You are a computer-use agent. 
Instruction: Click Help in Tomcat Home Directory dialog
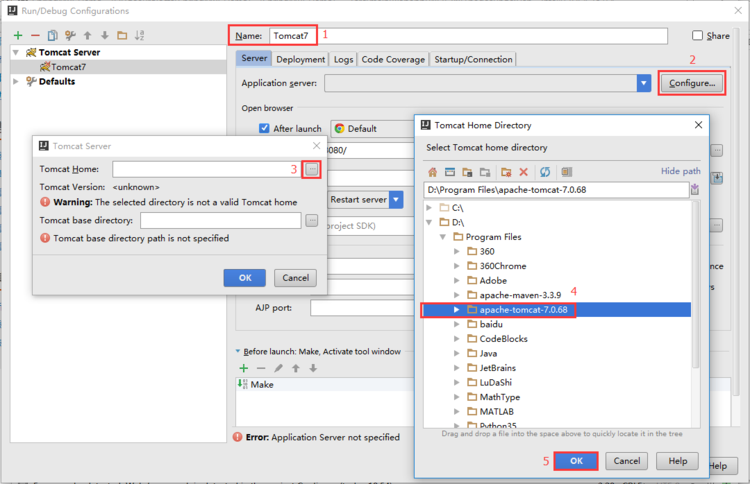[677, 461]
